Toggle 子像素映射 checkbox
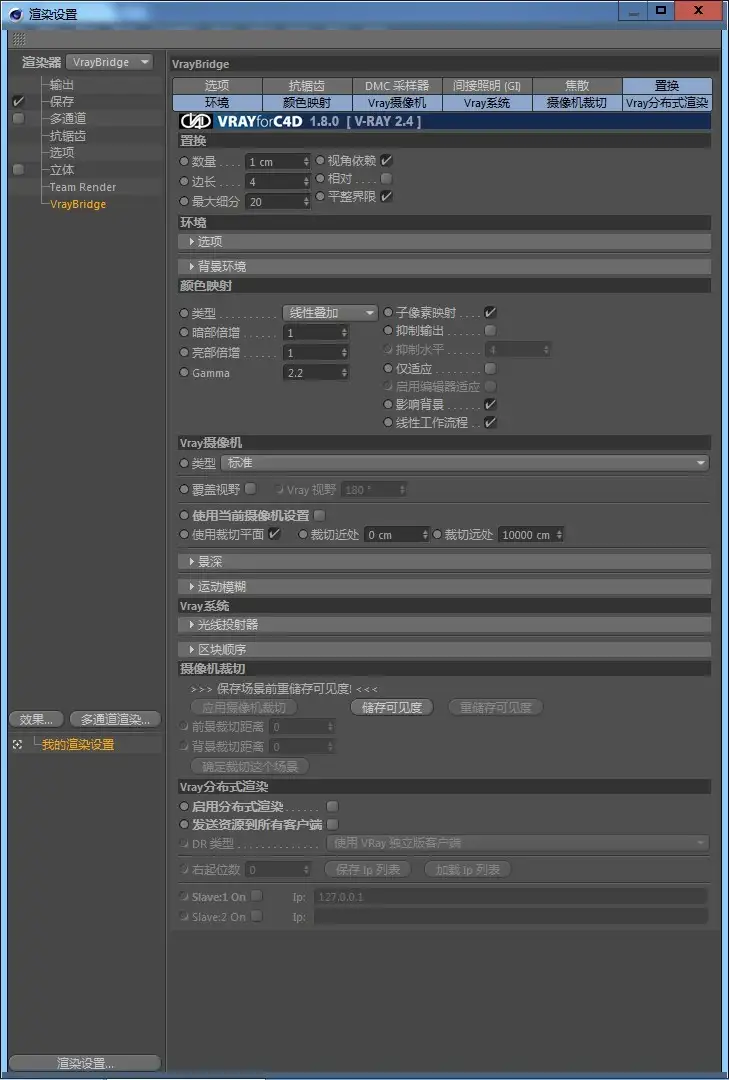The width and height of the screenshot is (729, 1080). tap(491, 312)
